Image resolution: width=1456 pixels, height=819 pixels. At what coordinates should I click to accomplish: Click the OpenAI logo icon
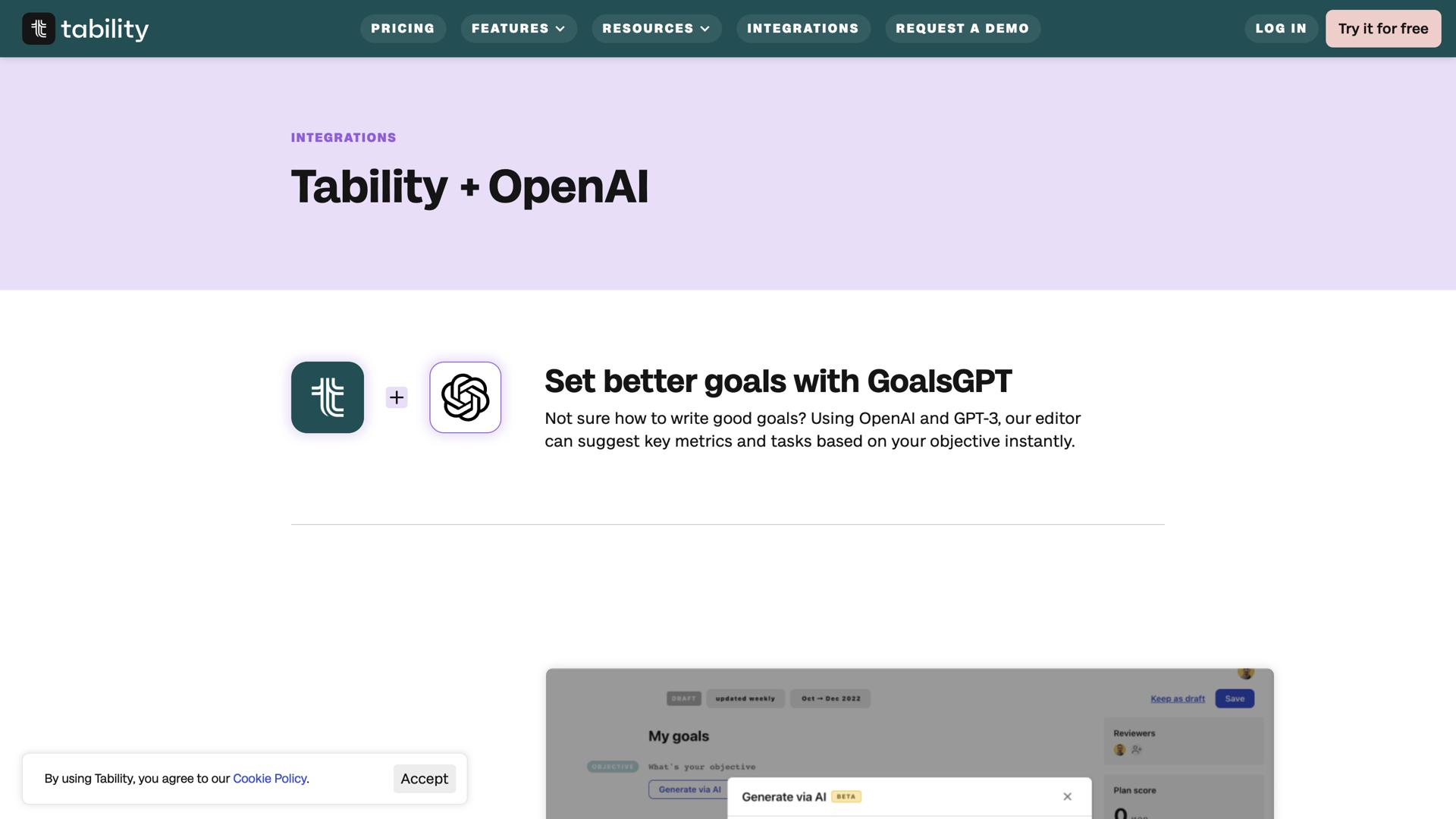[465, 397]
